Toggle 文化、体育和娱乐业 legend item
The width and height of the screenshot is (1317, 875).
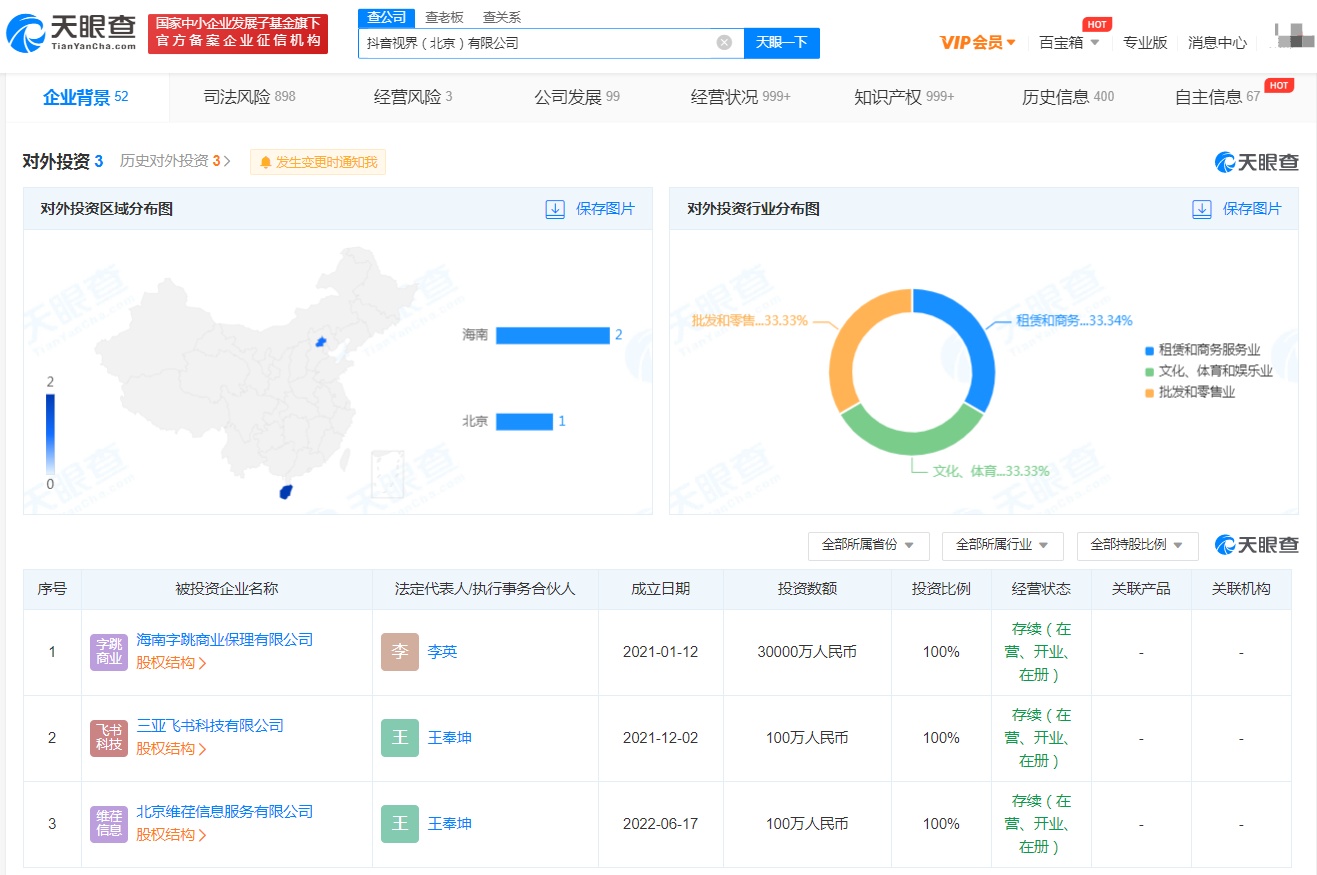[1209, 371]
